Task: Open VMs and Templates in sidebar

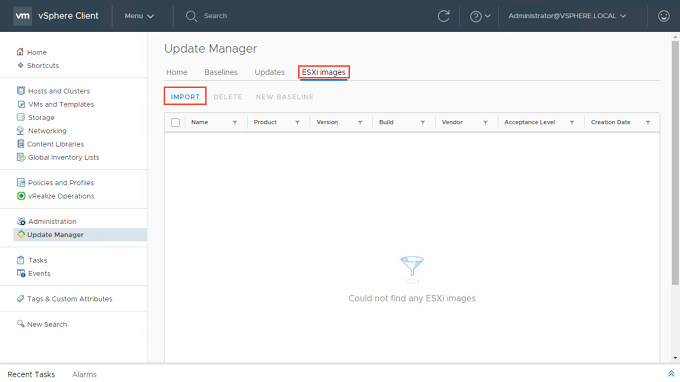Action: coord(61,104)
